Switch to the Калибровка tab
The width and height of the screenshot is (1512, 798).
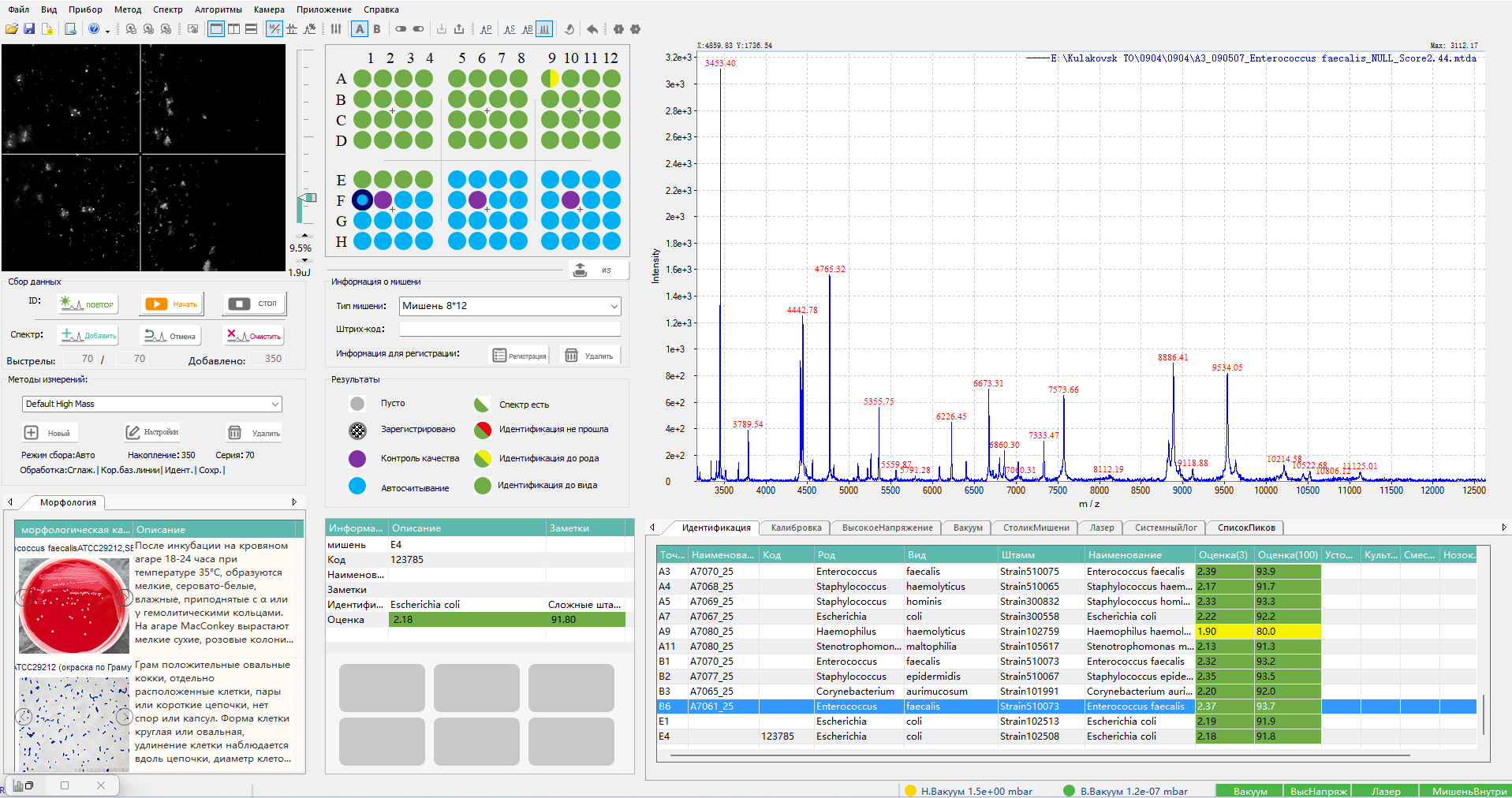point(795,528)
